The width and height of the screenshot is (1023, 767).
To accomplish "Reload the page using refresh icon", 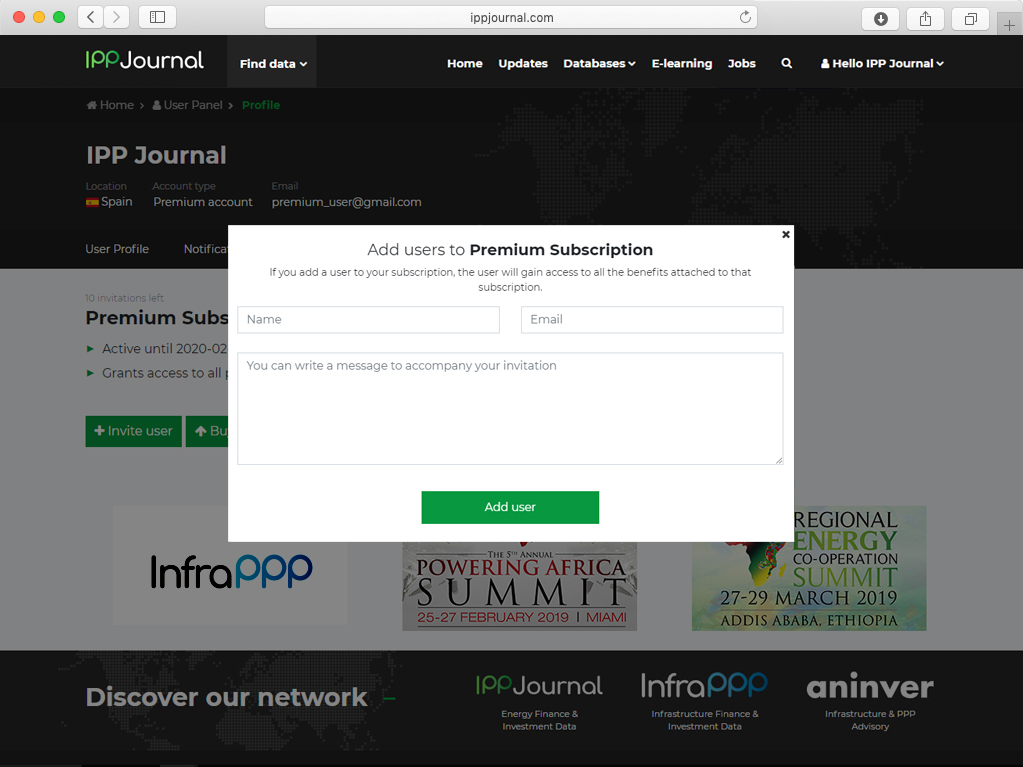I will click(x=745, y=17).
